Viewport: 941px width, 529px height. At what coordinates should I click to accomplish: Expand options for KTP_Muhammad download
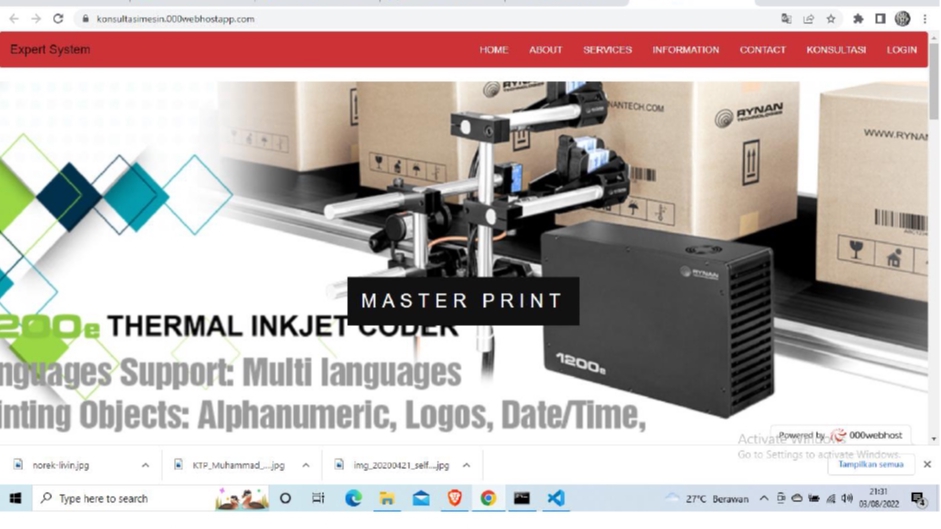click(x=306, y=465)
